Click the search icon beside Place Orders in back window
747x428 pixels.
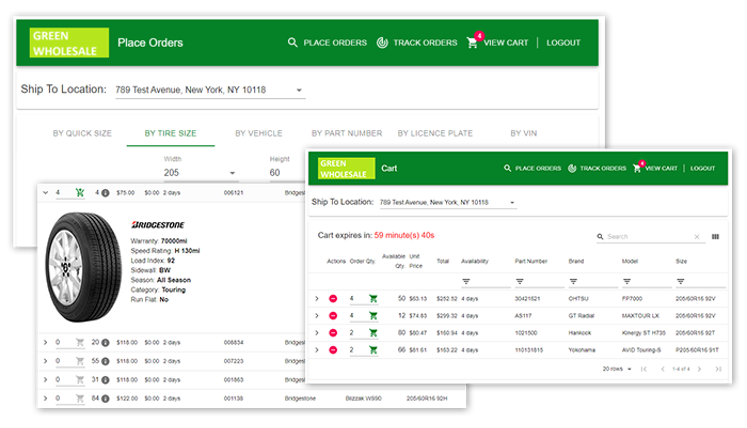[x=293, y=42]
